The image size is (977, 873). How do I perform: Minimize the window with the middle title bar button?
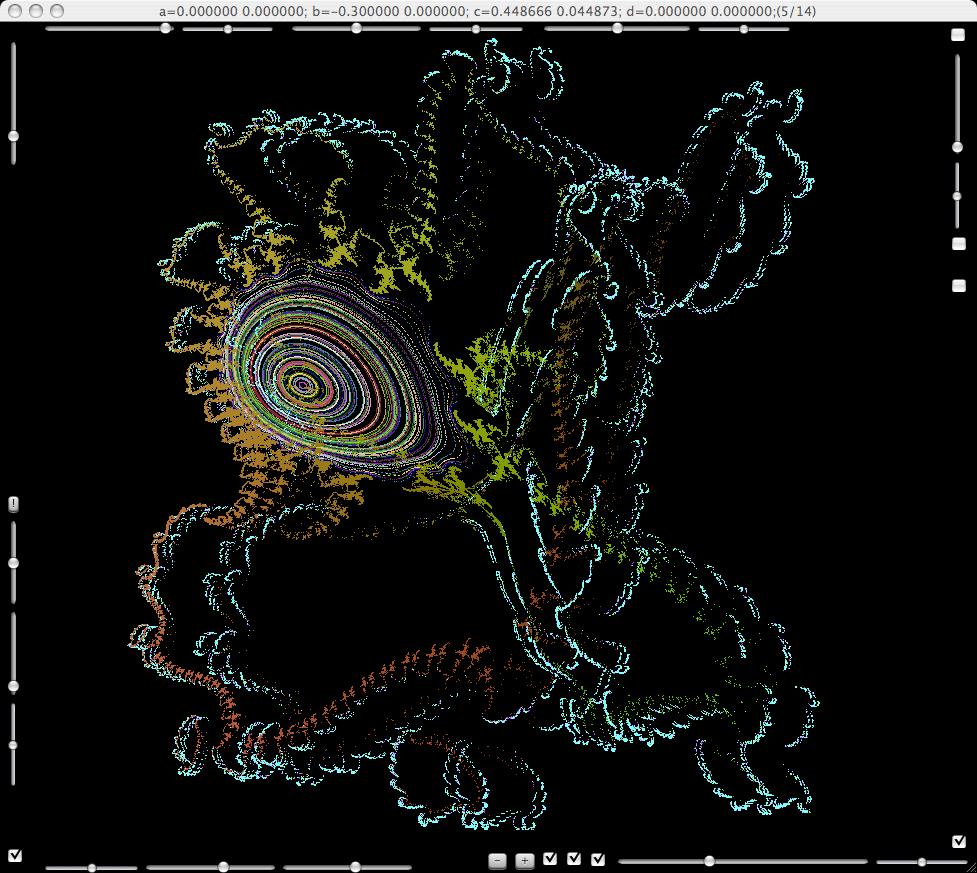pos(36,11)
